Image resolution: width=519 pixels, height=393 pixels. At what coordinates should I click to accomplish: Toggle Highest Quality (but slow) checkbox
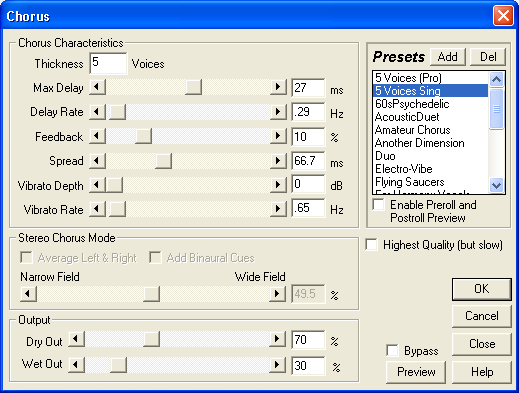371,245
